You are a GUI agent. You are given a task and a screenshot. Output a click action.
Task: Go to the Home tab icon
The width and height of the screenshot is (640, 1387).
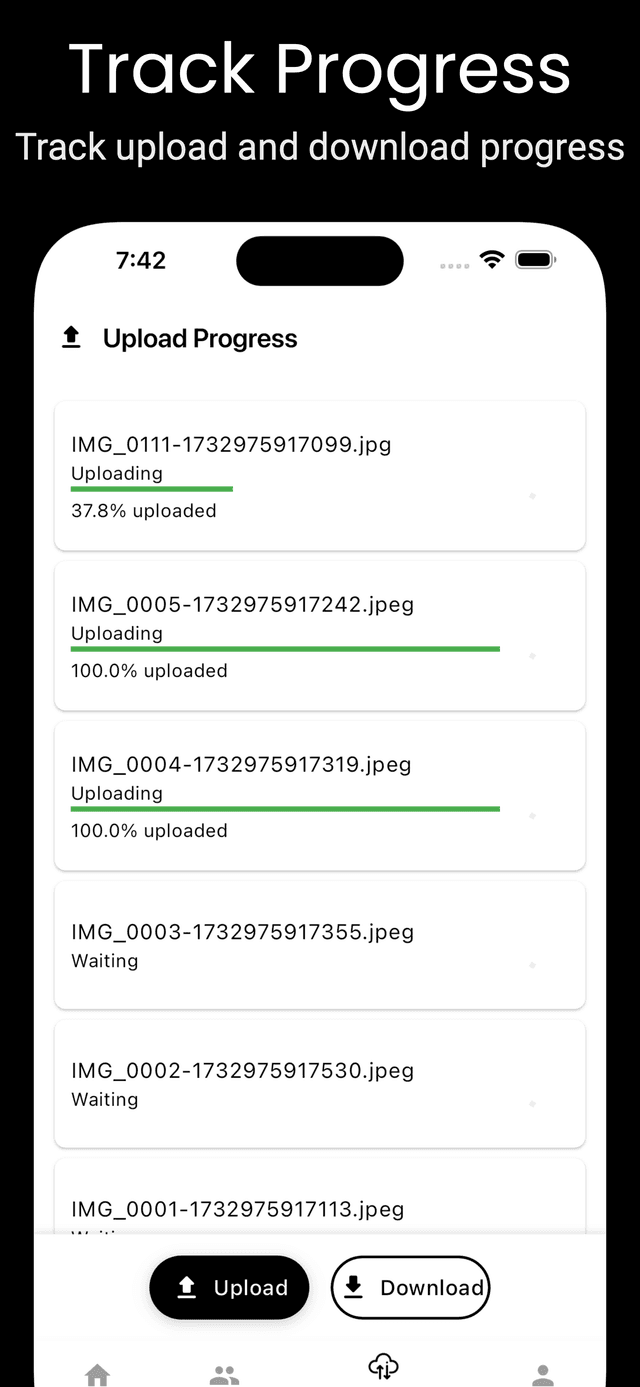pos(97,1375)
